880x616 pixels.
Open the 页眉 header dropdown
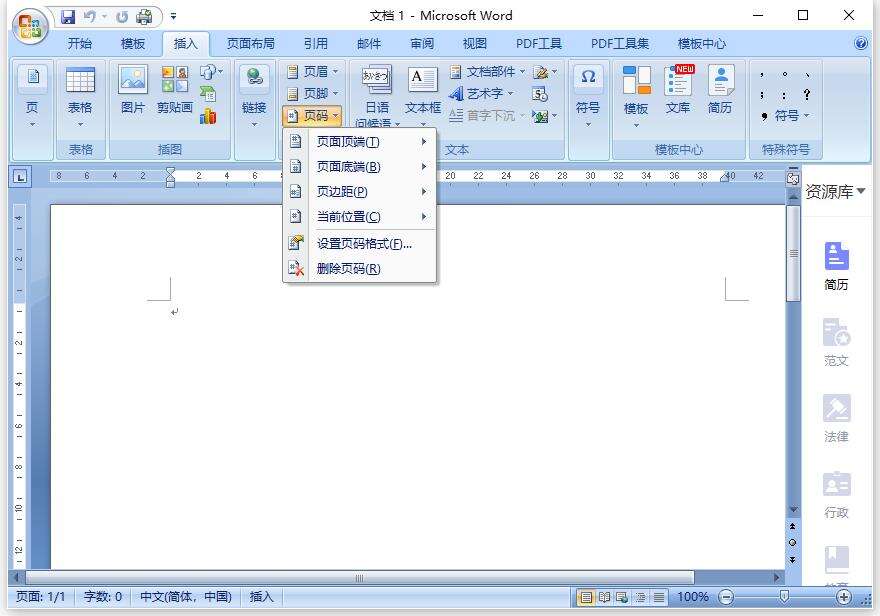click(x=313, y=72)
